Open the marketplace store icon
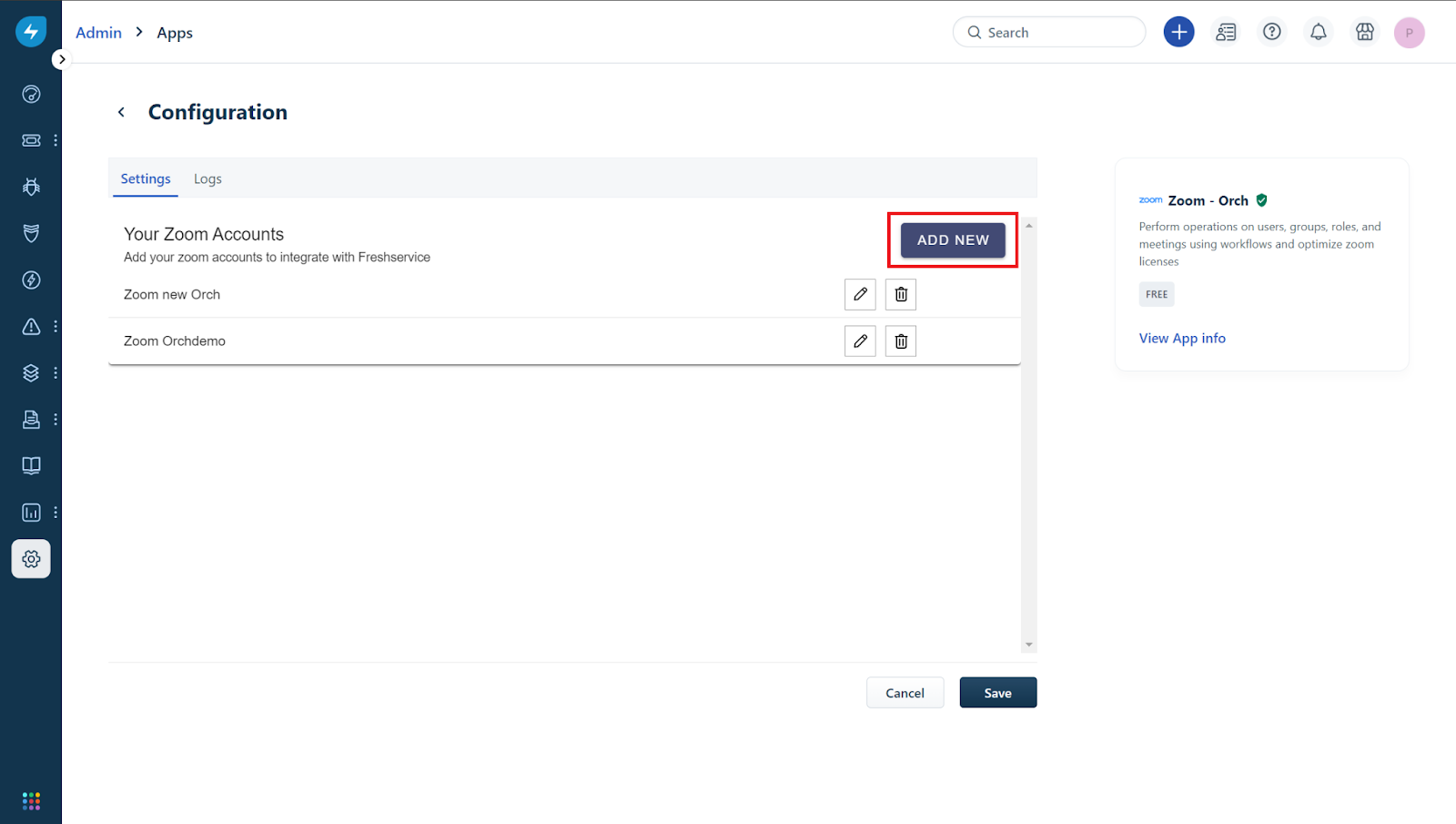The image size is (1456, 824). 1365,32
